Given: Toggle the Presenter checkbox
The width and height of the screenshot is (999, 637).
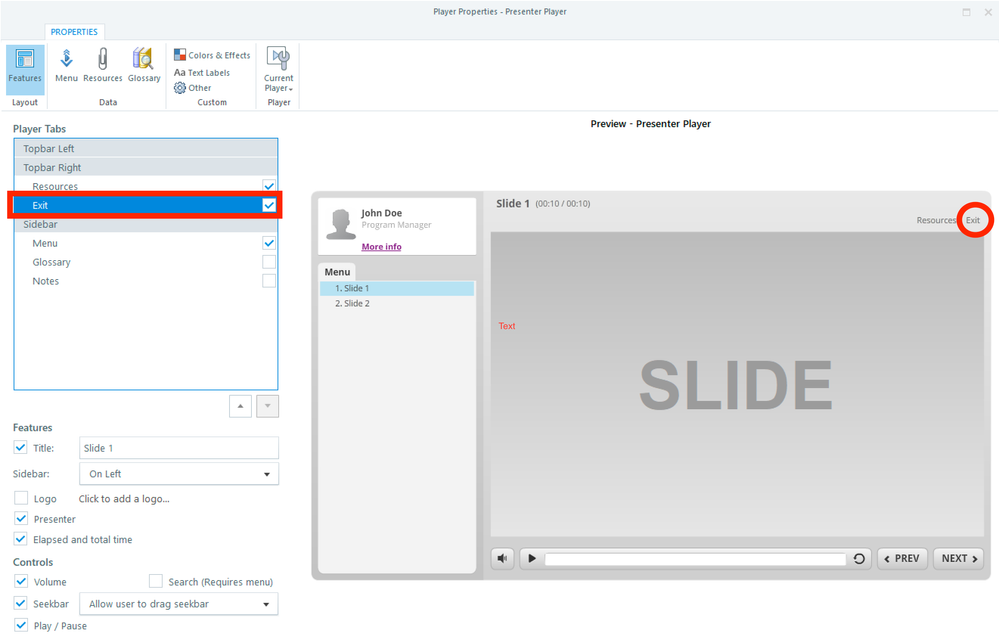Looking at the screenshot, I should click(x=21, y=519).
